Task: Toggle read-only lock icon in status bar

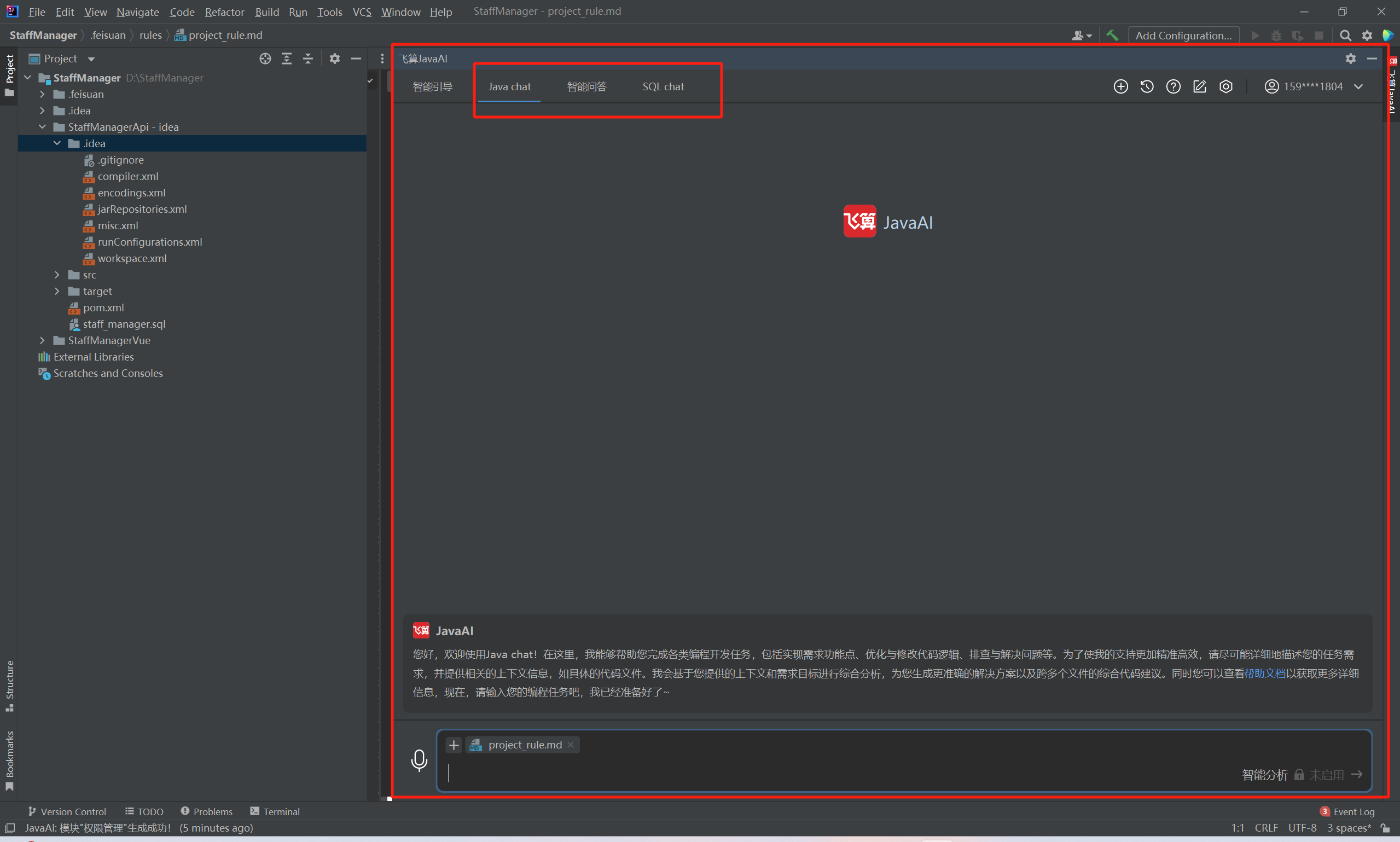Action: [x=1385, y=828]
